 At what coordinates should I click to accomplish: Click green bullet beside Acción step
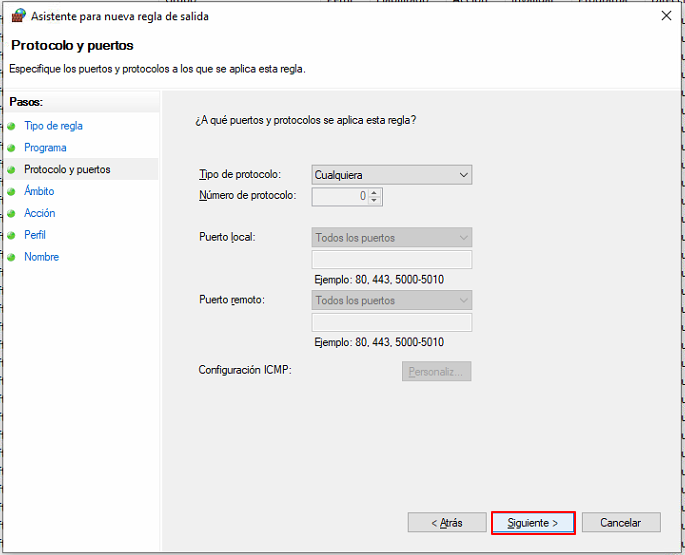pyautogui.click(x=11, y=214)
